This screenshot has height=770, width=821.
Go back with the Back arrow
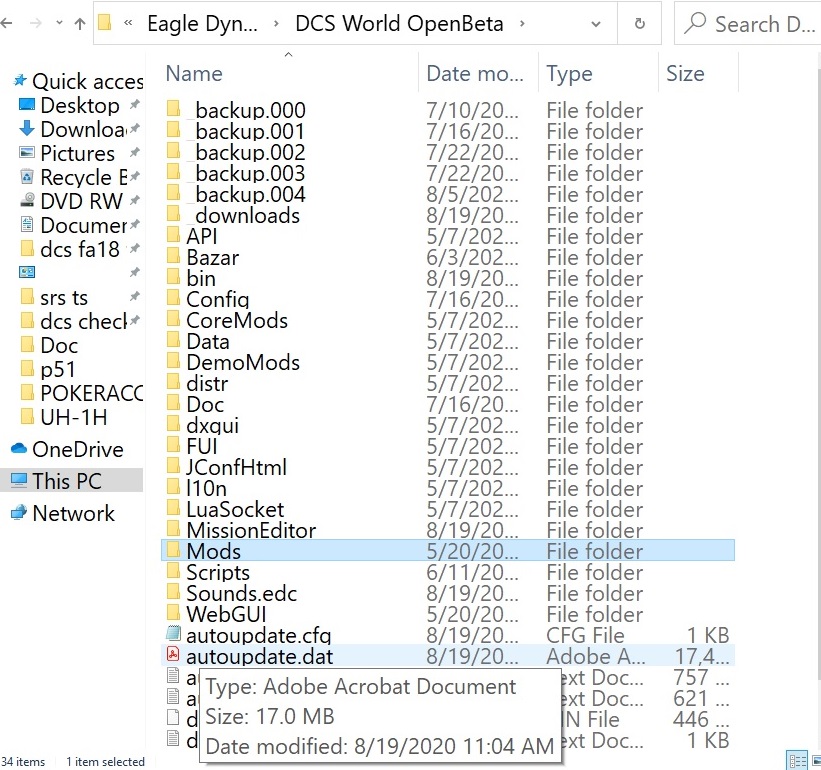(x=6, y=24)
